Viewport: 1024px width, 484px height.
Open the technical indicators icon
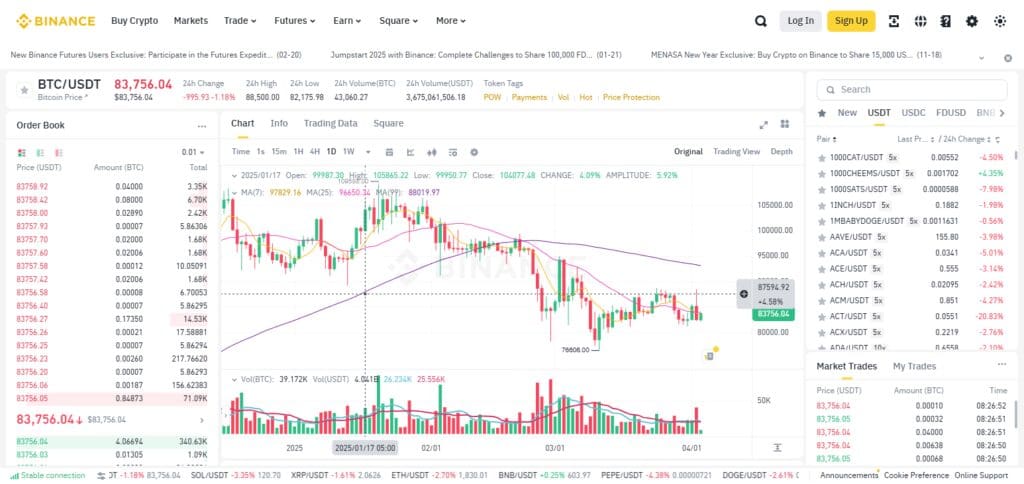pyautogui.click(x=453, y=152)
